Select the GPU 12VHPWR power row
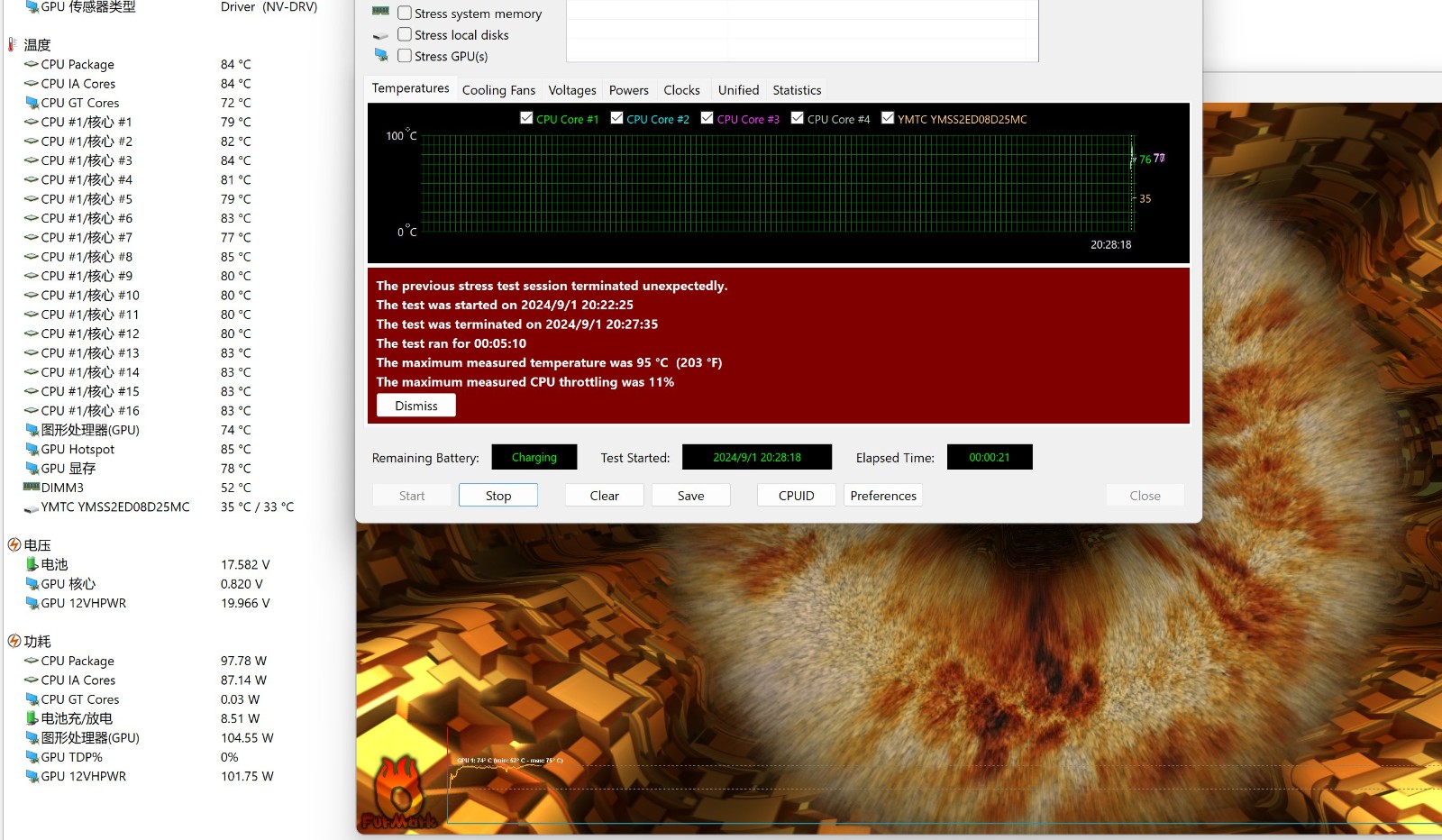The height and width of the screenshot is (840, 1442). tap(84, 776)
